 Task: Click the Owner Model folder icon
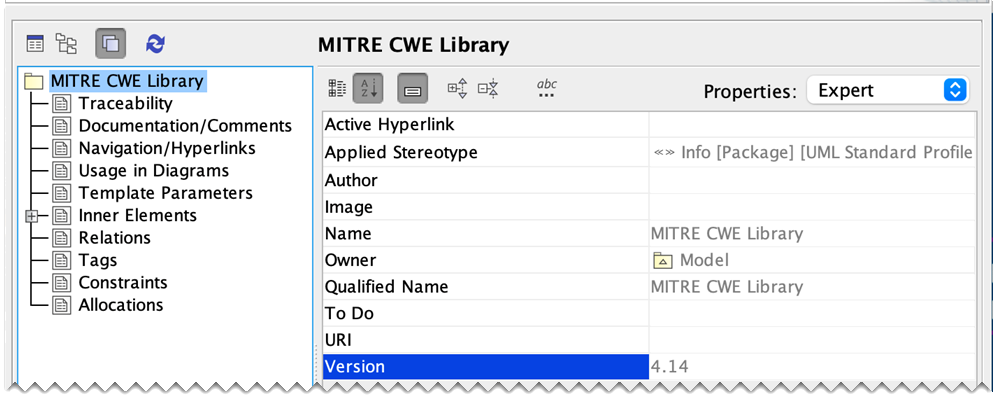coord(661,261)
